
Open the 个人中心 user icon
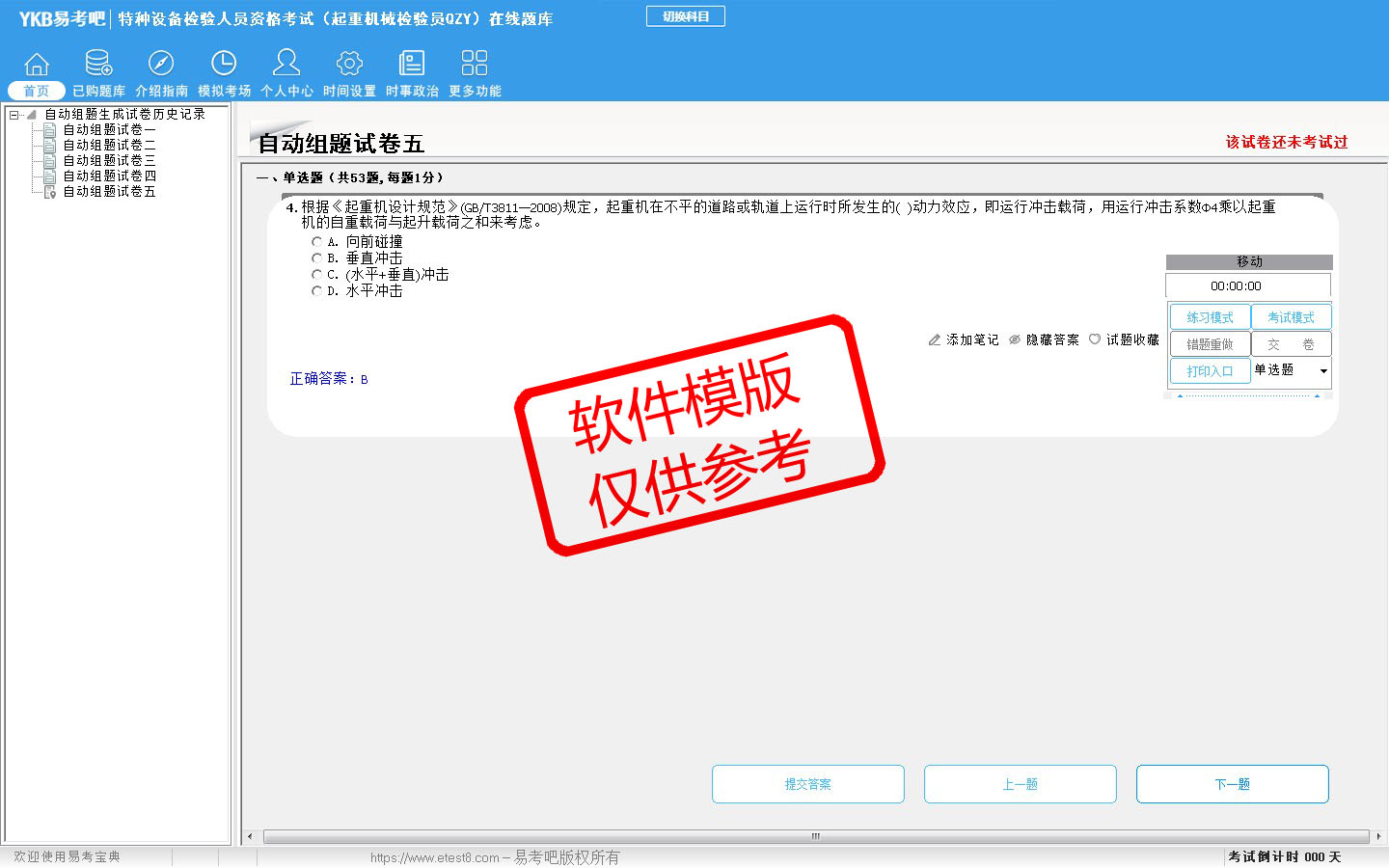click(286, 65)
